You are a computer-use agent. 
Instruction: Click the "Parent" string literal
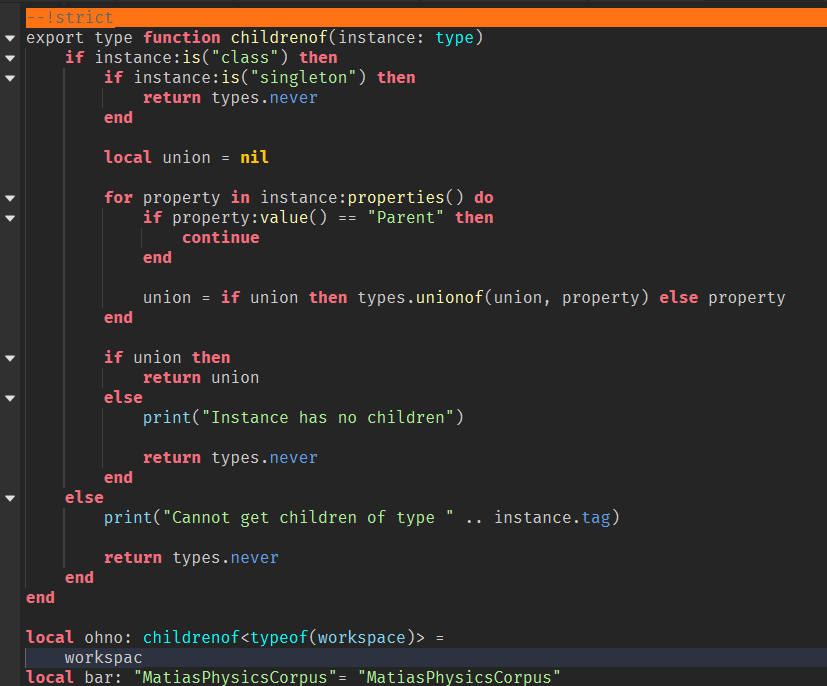(406, 217)
